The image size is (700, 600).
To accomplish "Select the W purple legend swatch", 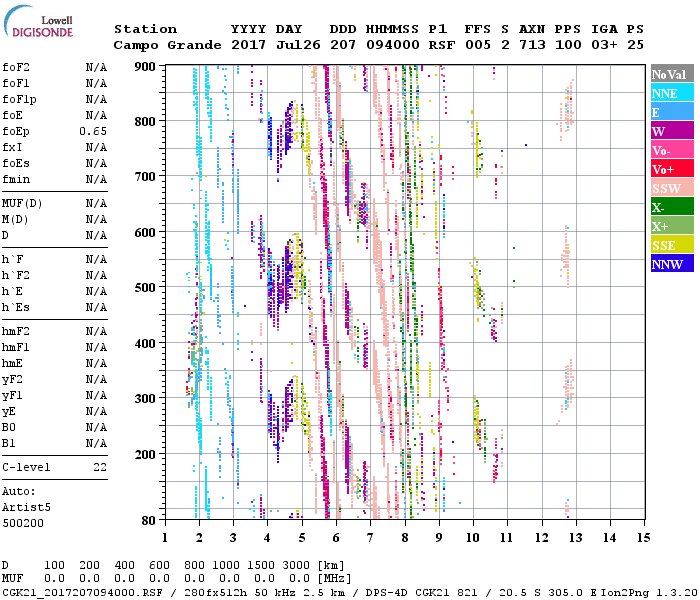I will [671, 132].
